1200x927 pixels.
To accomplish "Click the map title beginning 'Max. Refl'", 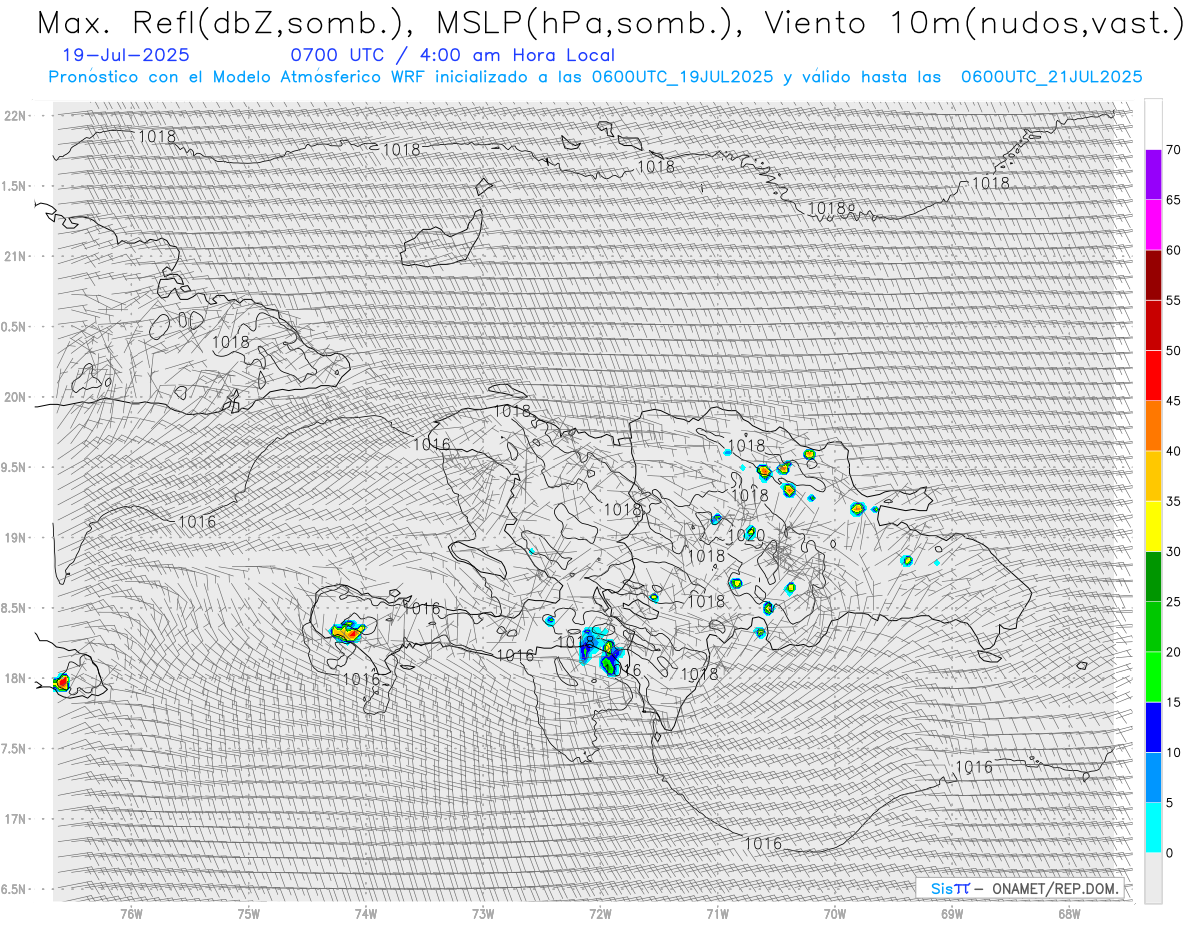I will point(609,23).
